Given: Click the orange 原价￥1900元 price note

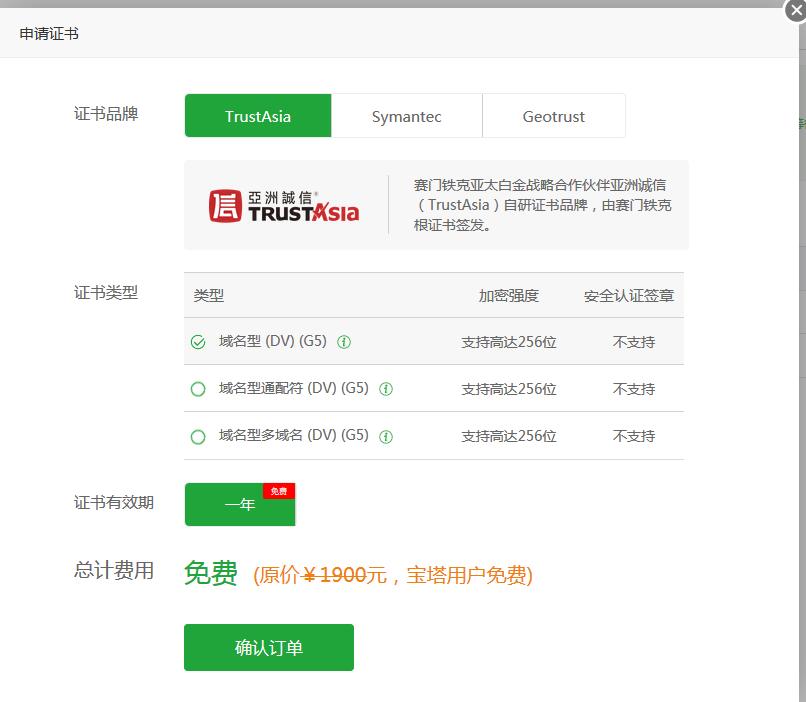Looking at the screenshot, I should (393, 575).
